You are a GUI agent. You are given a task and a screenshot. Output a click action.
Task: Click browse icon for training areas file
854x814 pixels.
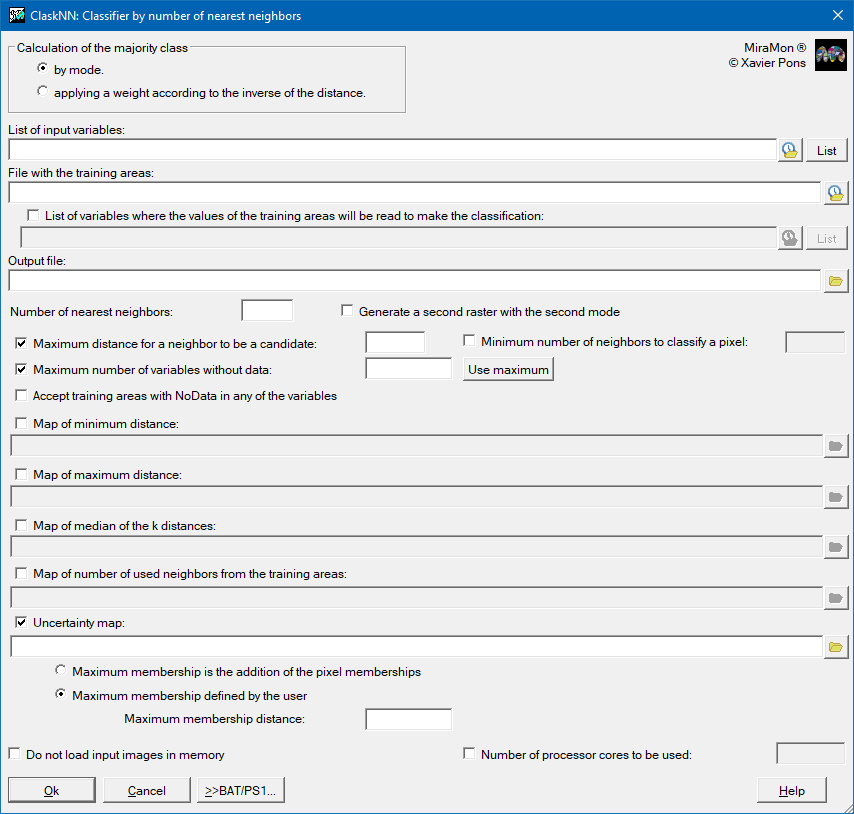click(x=835, y=193)
